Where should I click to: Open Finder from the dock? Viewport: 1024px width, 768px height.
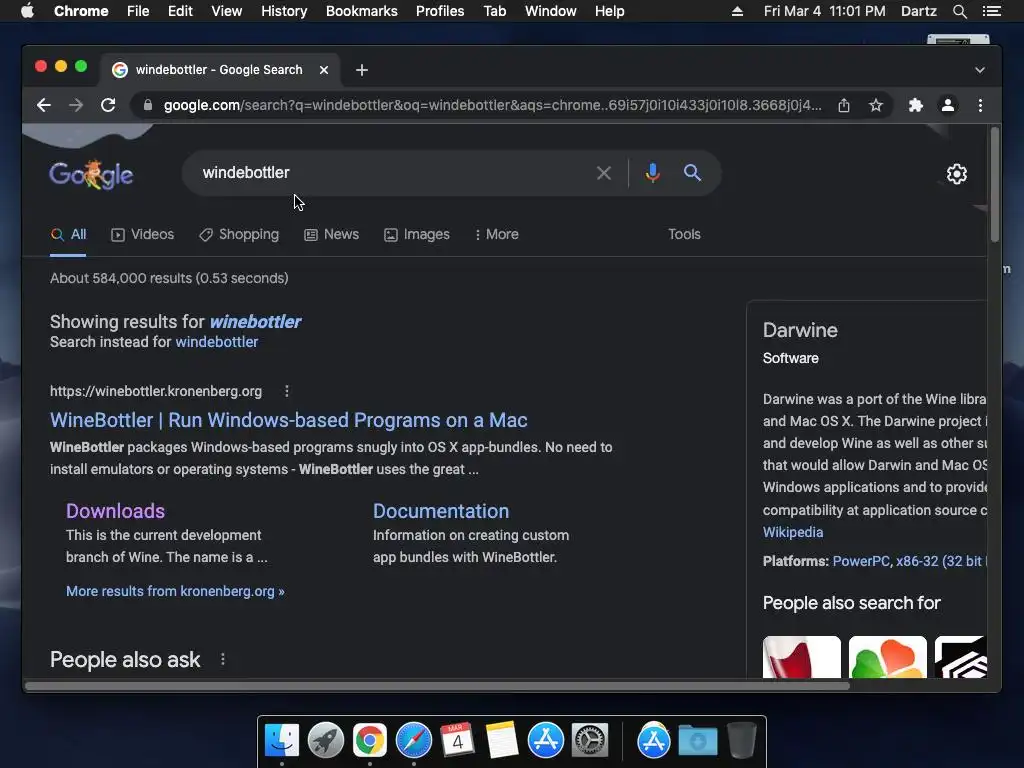pos(282,741)
